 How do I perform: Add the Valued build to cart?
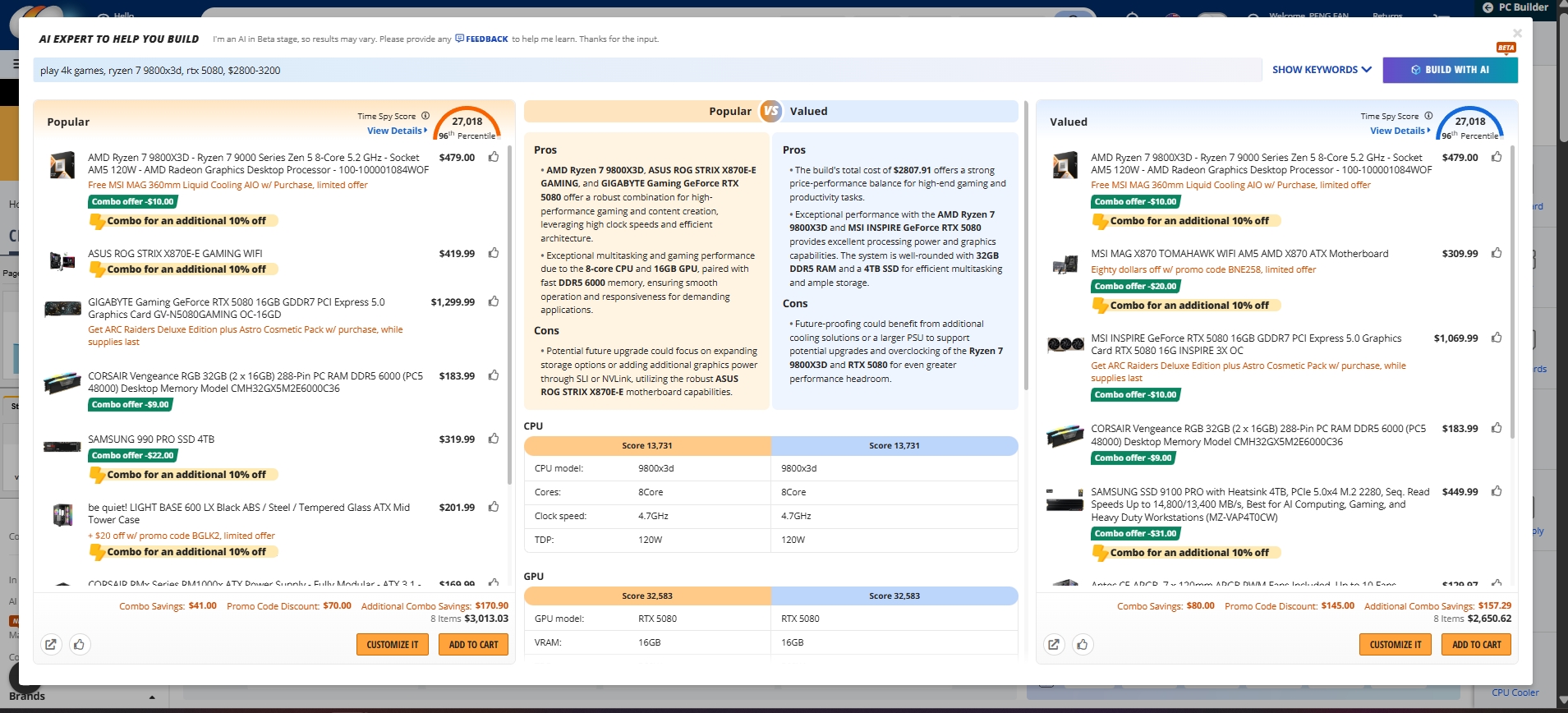1476,645
